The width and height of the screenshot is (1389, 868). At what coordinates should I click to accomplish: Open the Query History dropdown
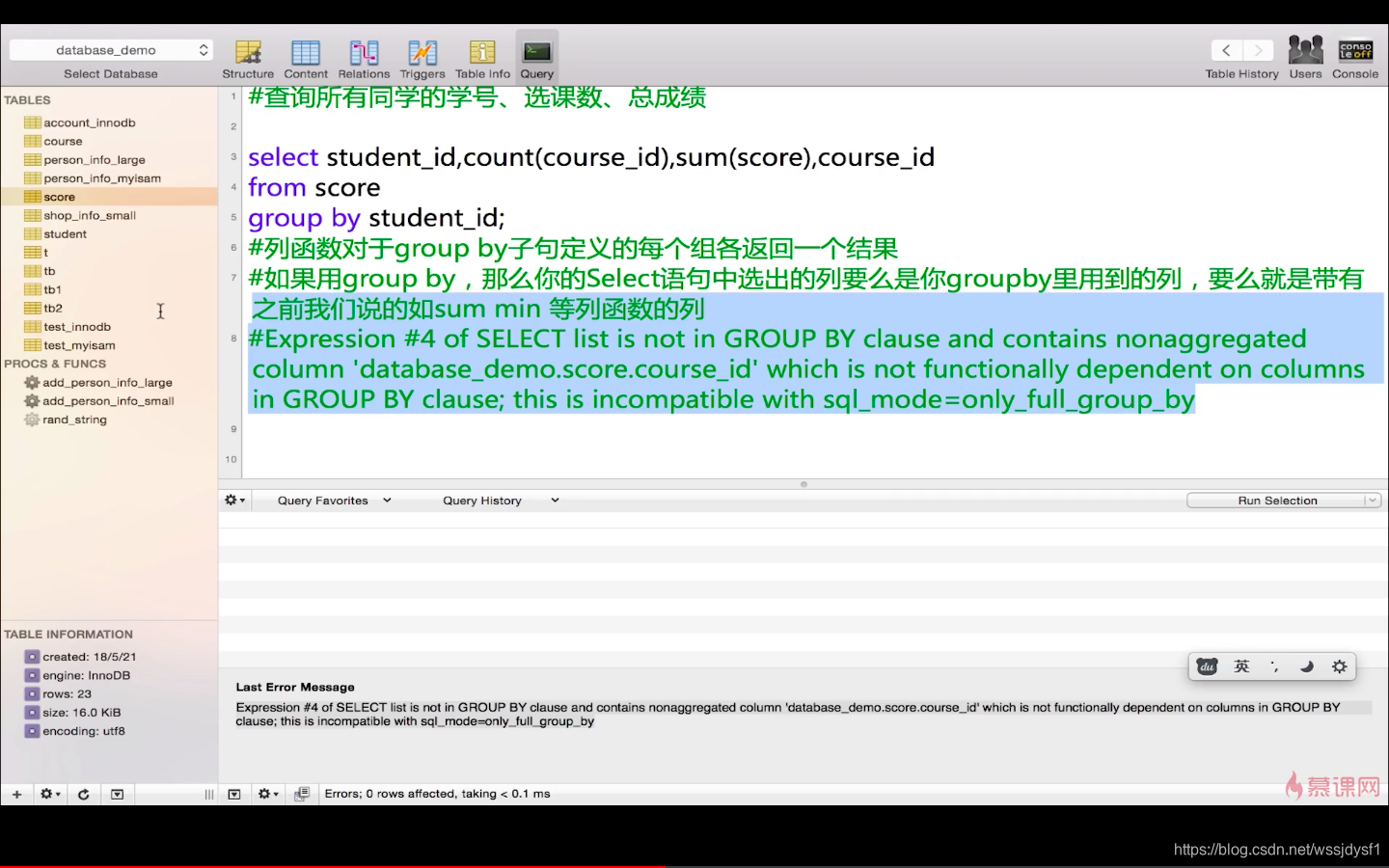coord(500,501)
